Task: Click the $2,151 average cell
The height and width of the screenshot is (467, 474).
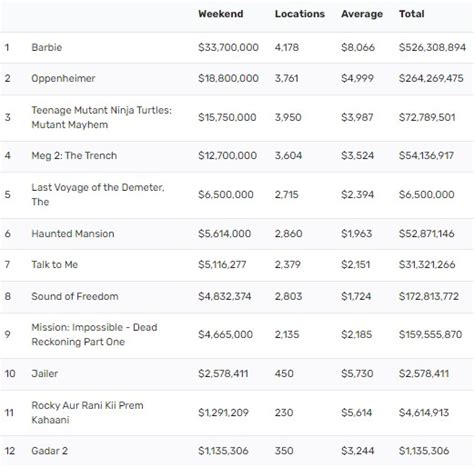Action: [356, 265]
